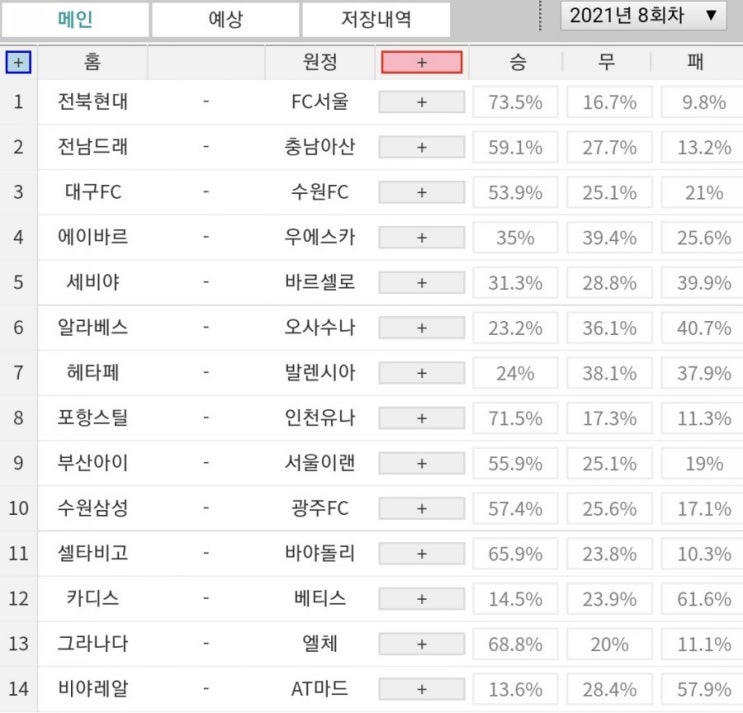The height and width of the screenshot is (713, 743).
Task: Select the 40.7% loss cell in row 6
Action: tap(703, 328)
